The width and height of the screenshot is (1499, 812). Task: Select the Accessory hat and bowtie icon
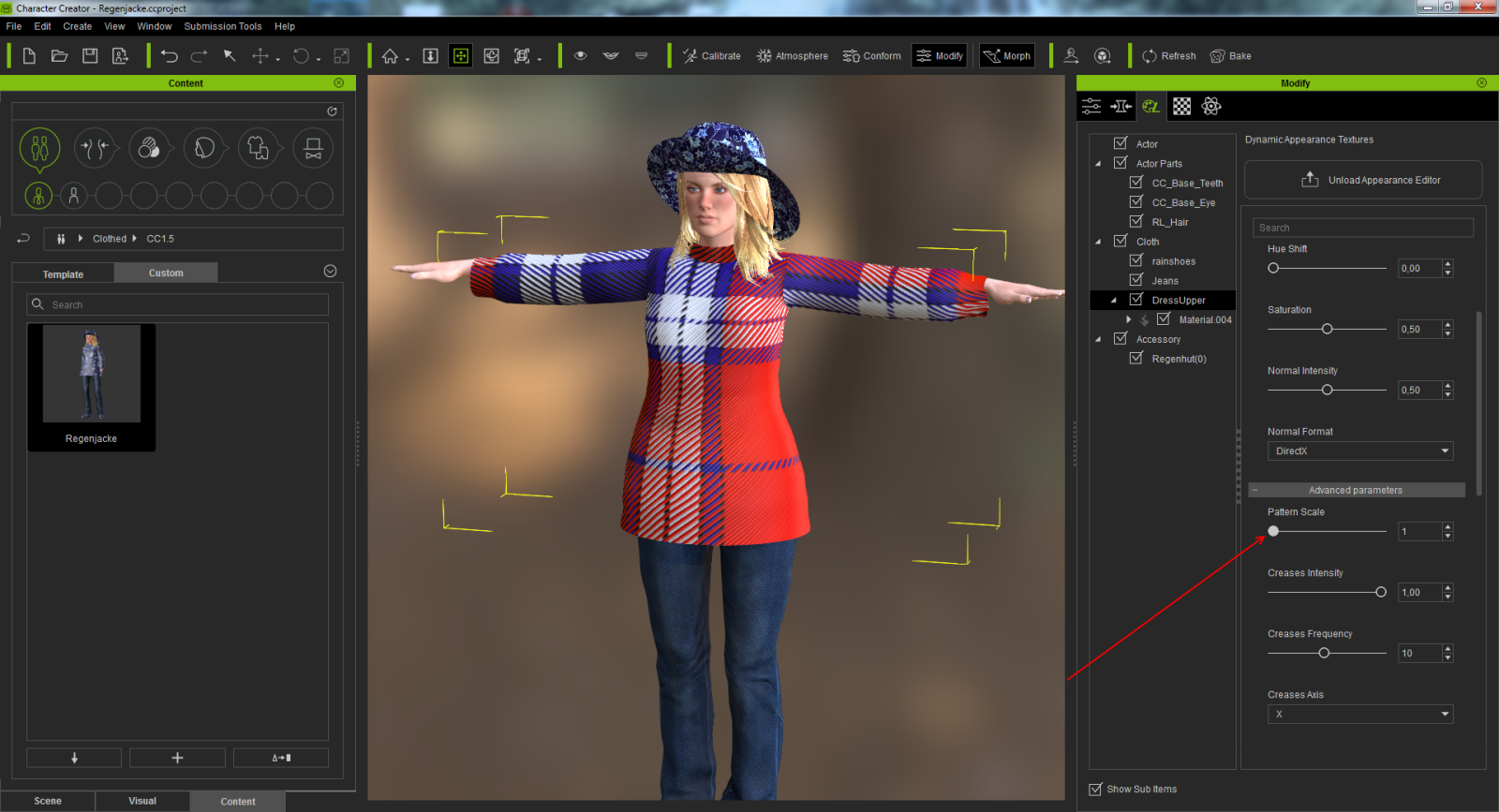313,148
